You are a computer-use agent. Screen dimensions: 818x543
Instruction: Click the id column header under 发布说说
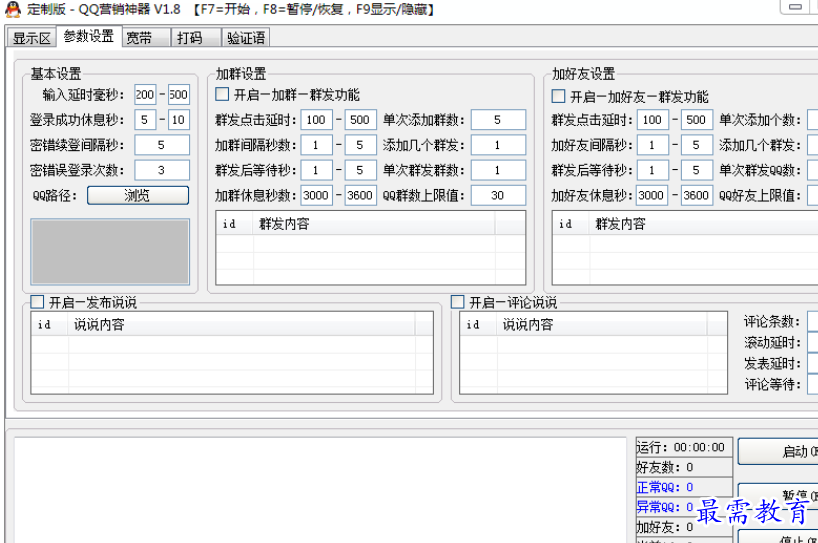50,324
